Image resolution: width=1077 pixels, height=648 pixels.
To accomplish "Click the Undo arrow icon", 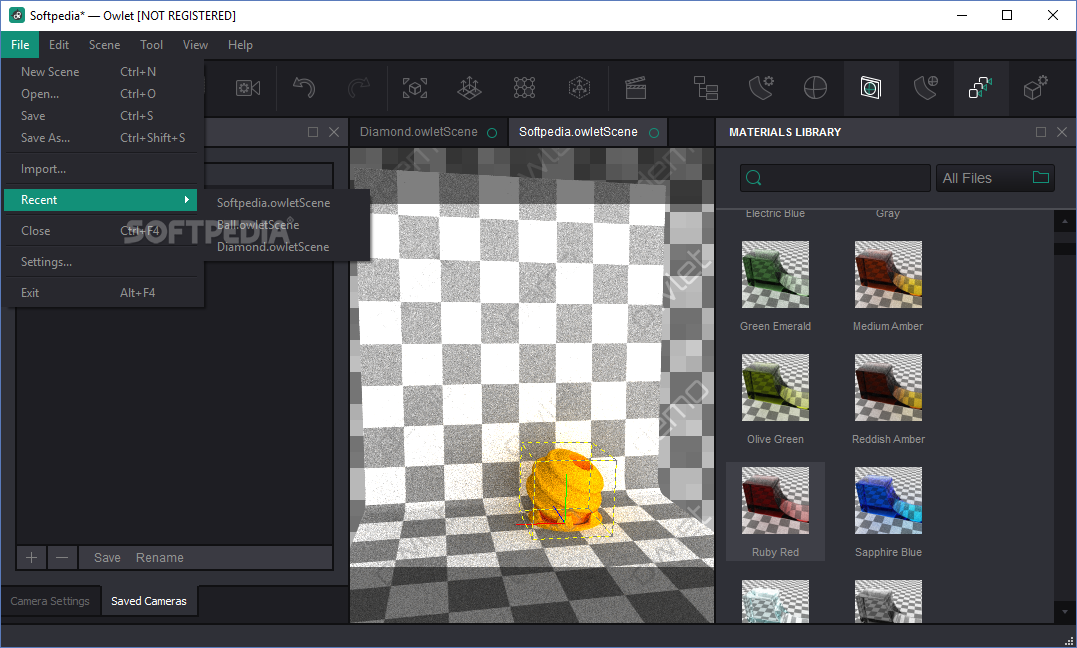I will click(x=304, y=88).
